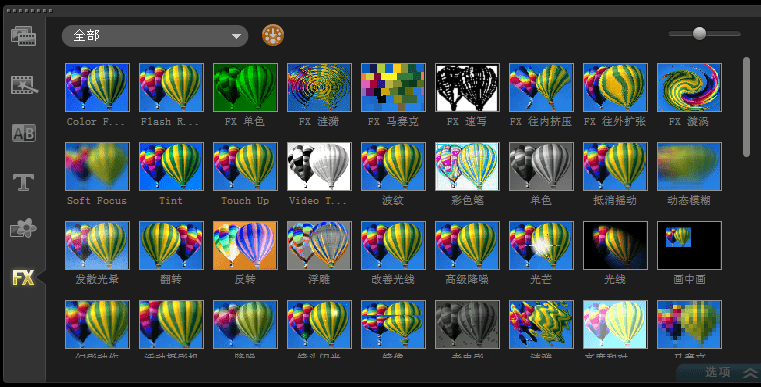The width and height of the screenshot is (761, 387).
Task: Switch to the AB Transitions library
Action: tap(23, 133)
